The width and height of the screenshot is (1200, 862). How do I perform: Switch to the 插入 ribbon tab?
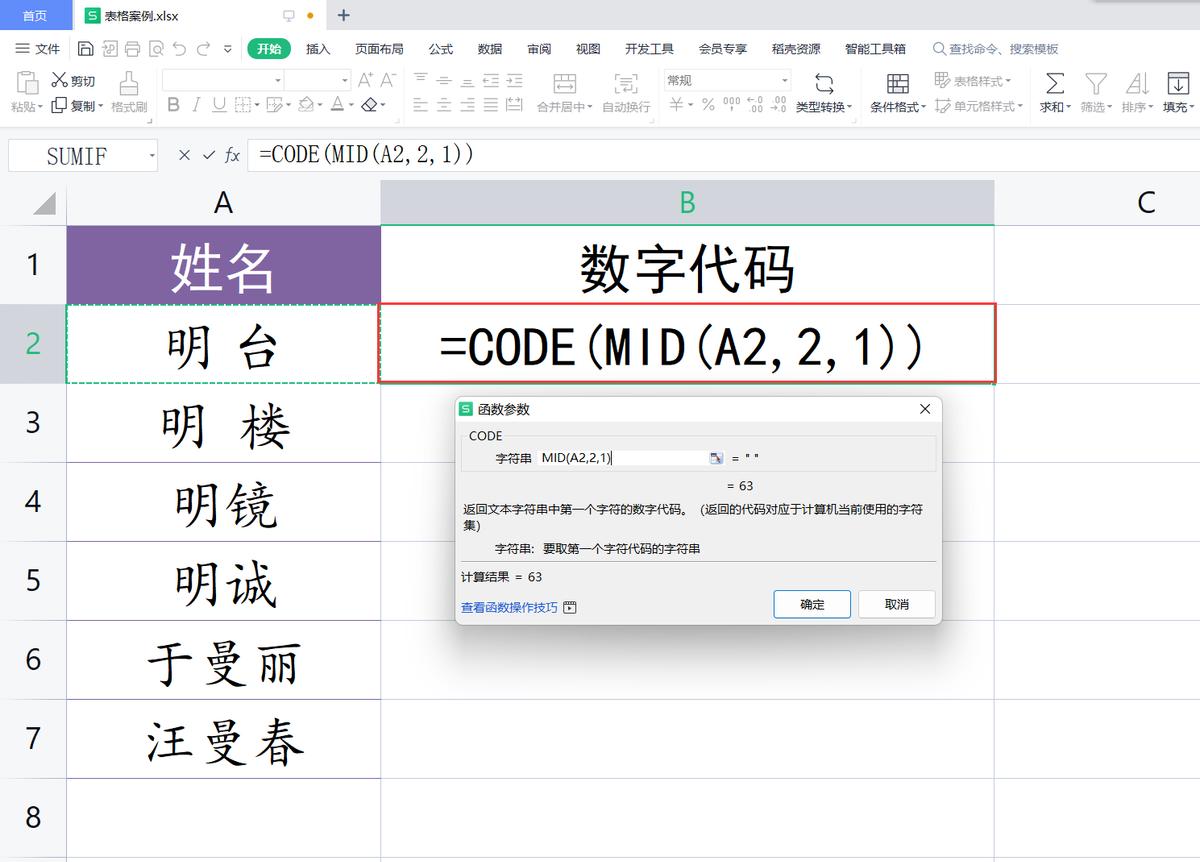click(x=318, y=48)
